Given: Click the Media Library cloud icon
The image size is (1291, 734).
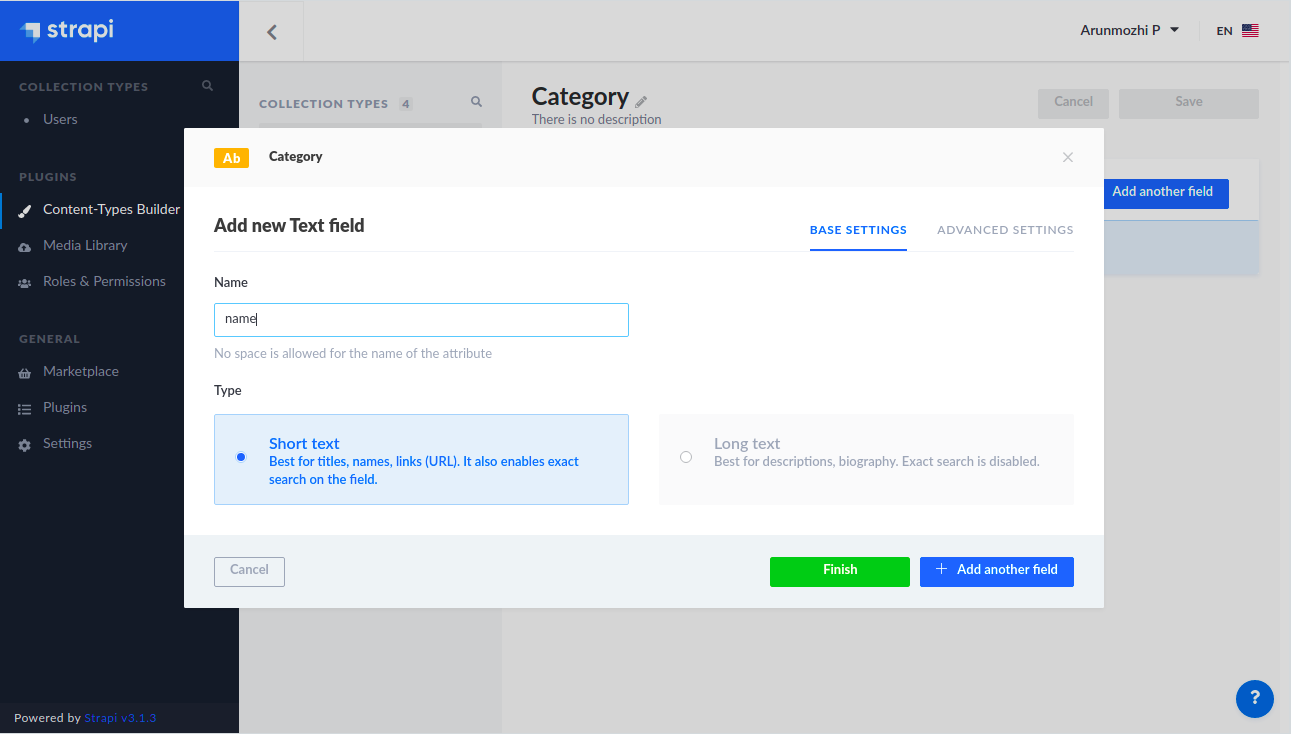Looking at the screenshot, I should pos(25,246).
